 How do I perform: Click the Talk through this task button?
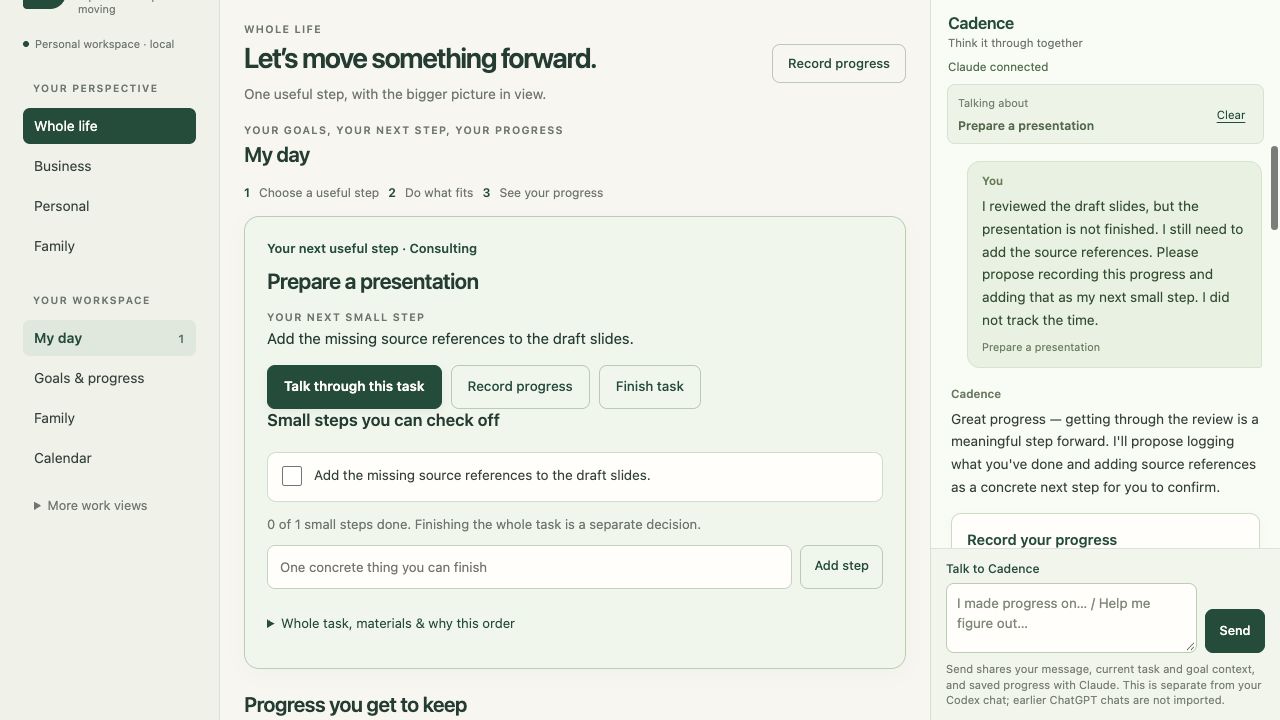click(354, 387)
